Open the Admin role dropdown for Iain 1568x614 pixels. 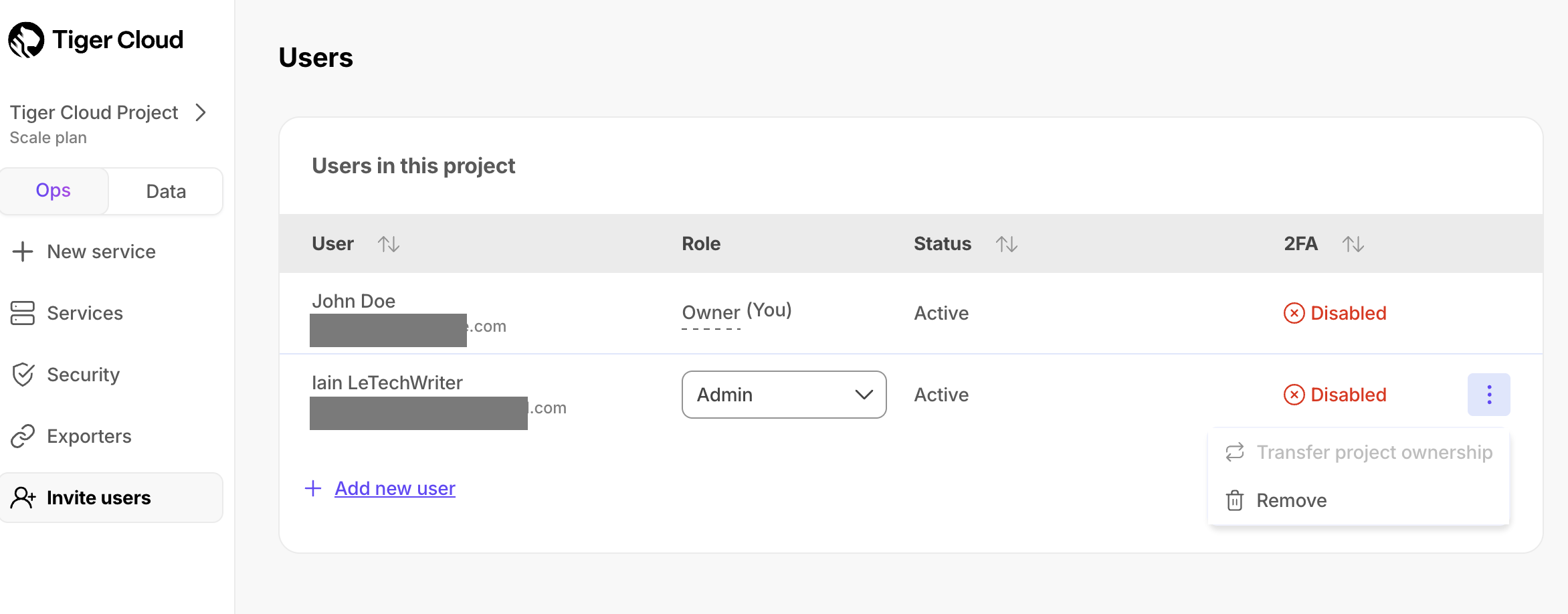pyautogui.click(x=784, y=395)
